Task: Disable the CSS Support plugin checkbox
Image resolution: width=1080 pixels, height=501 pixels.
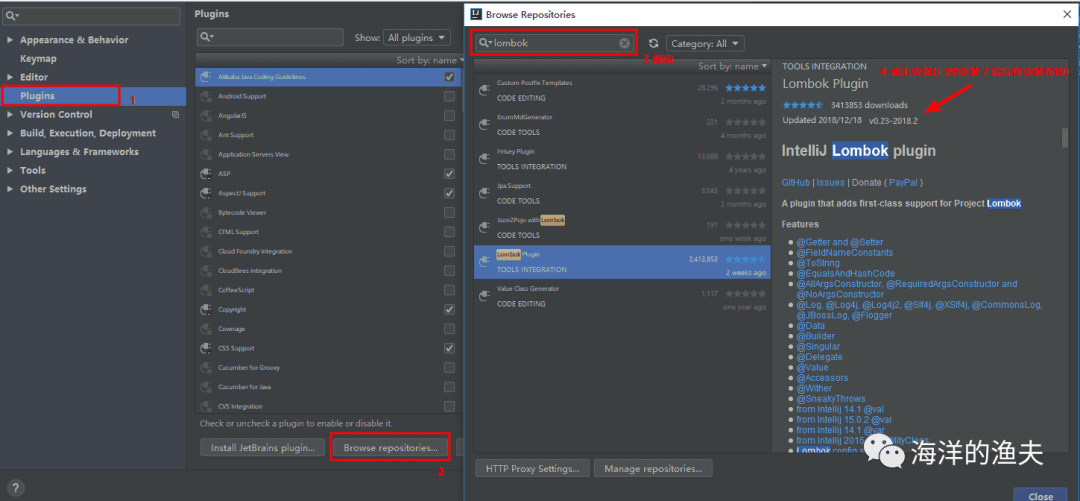Action: click(x=449, y=348)
